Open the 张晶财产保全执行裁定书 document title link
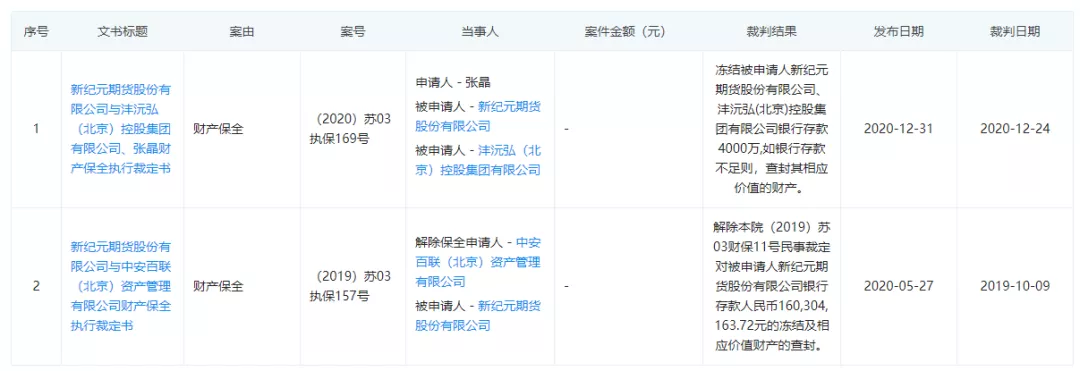This screenshot has width=1080, height=371. coord(121,129)
